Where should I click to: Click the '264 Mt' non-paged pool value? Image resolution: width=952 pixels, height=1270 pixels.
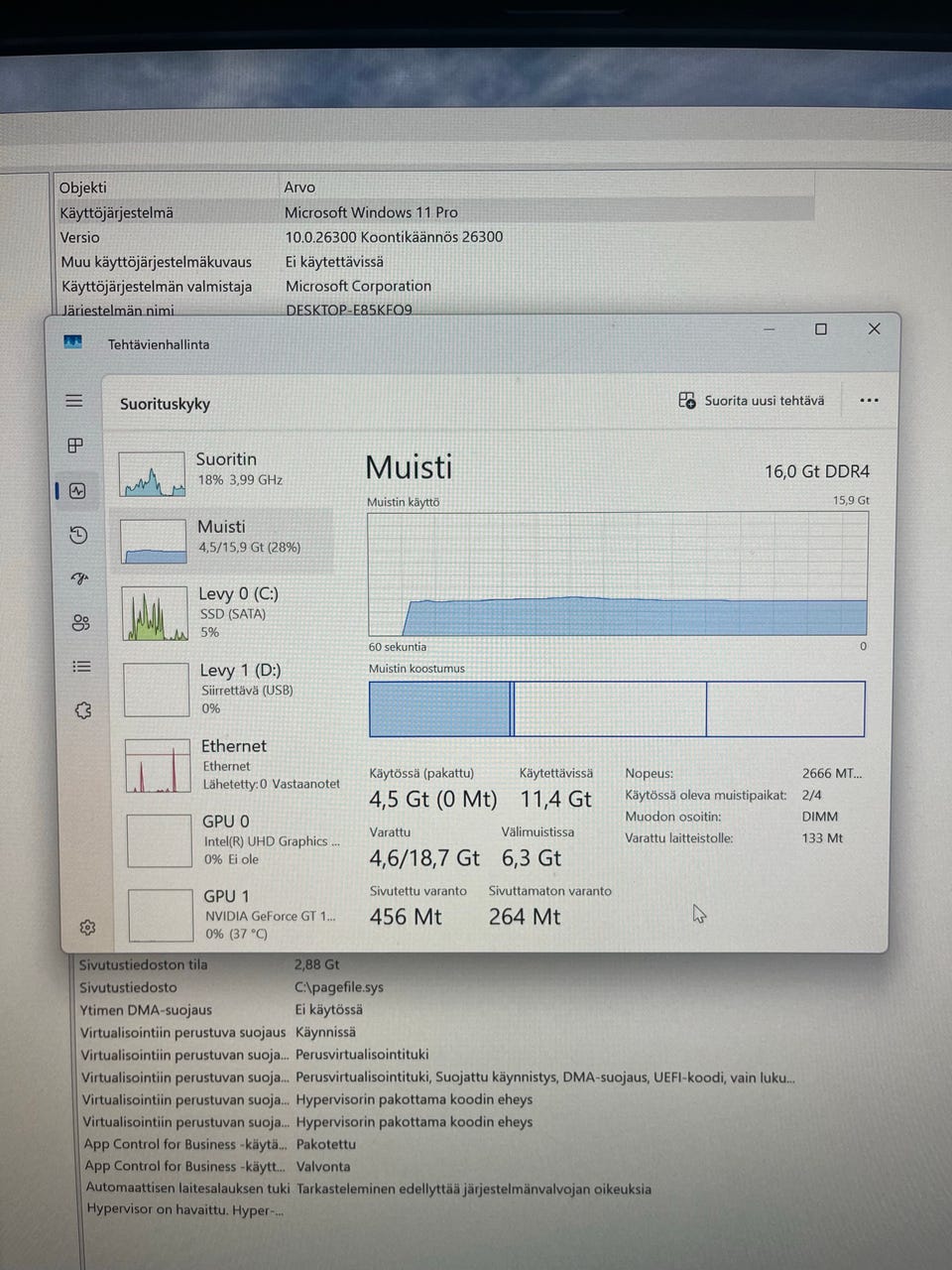pos(525,917)
